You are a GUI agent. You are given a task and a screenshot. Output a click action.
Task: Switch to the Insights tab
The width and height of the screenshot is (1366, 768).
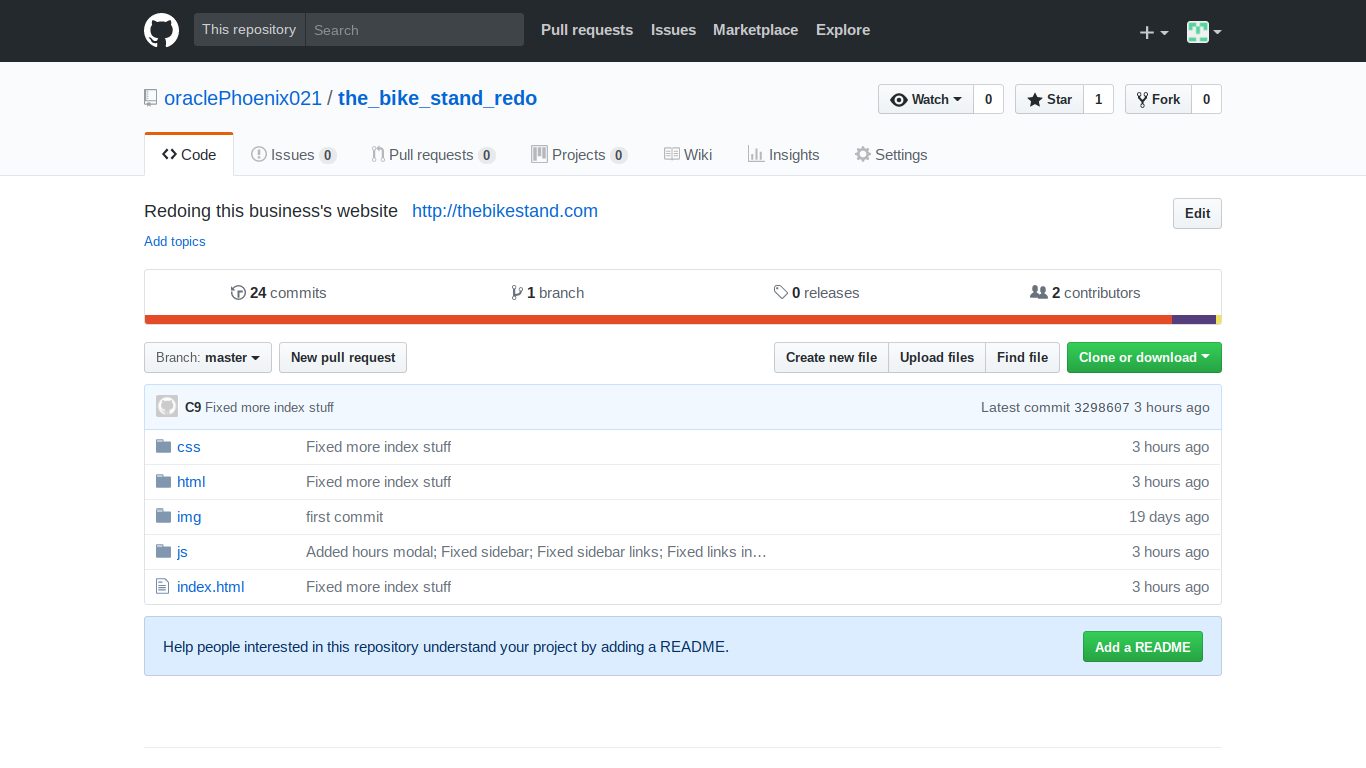[783, 155]
